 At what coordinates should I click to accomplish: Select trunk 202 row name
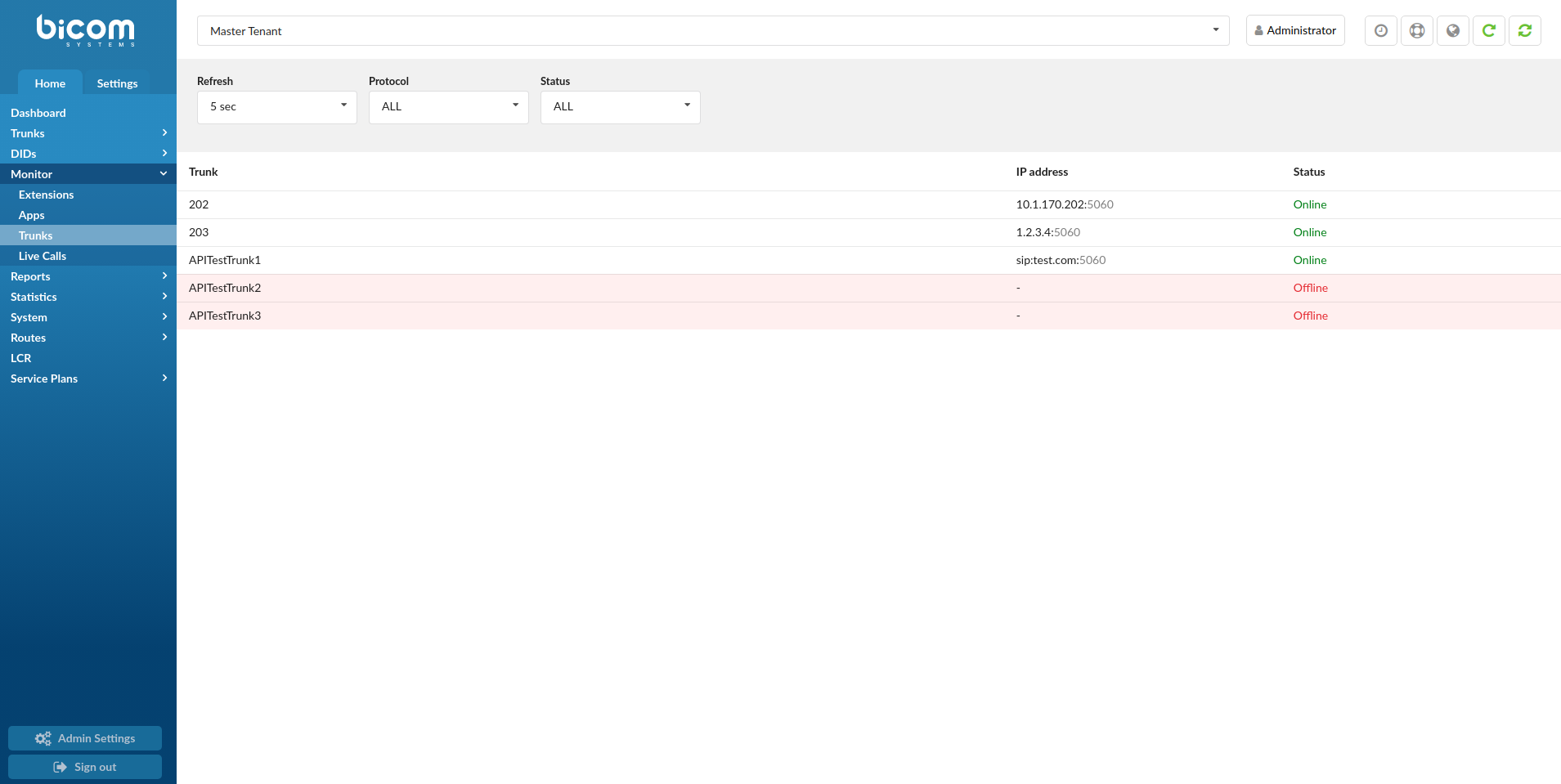[x=199, y=204]
